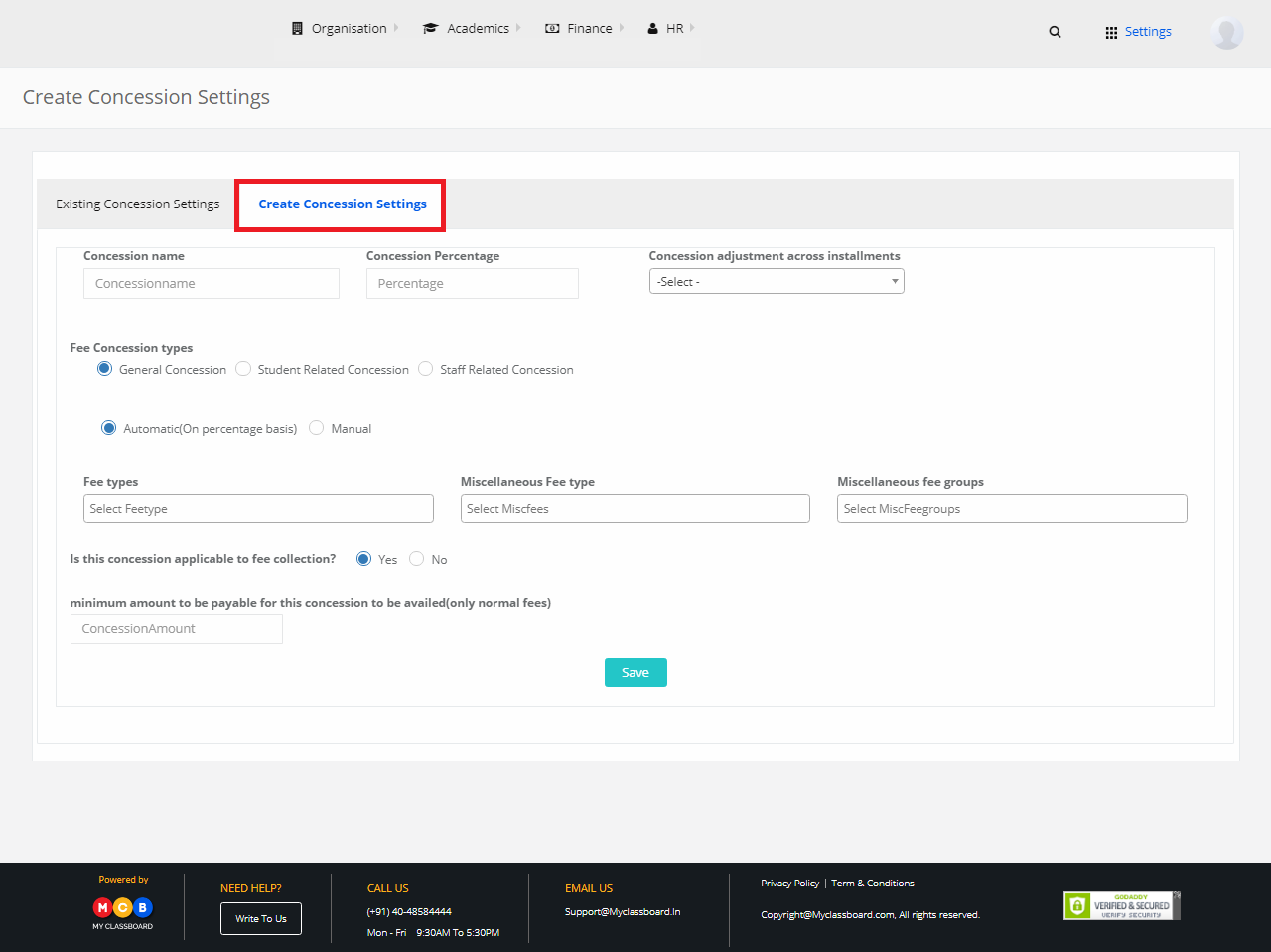Click the Settings grid icon

[1110, 31]
